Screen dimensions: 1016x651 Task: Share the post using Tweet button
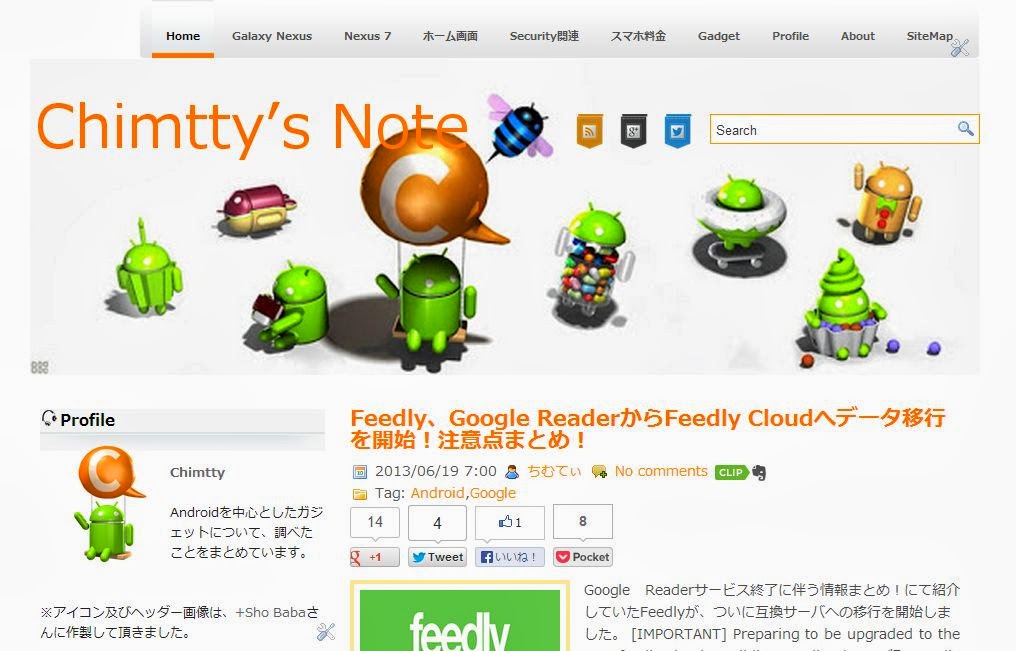437,557
